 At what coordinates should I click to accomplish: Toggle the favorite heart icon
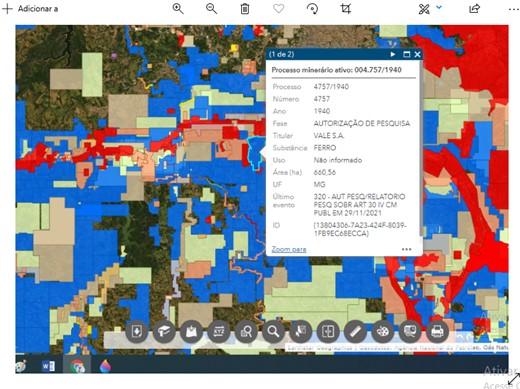pyautogui.click(x=278, y=9)
